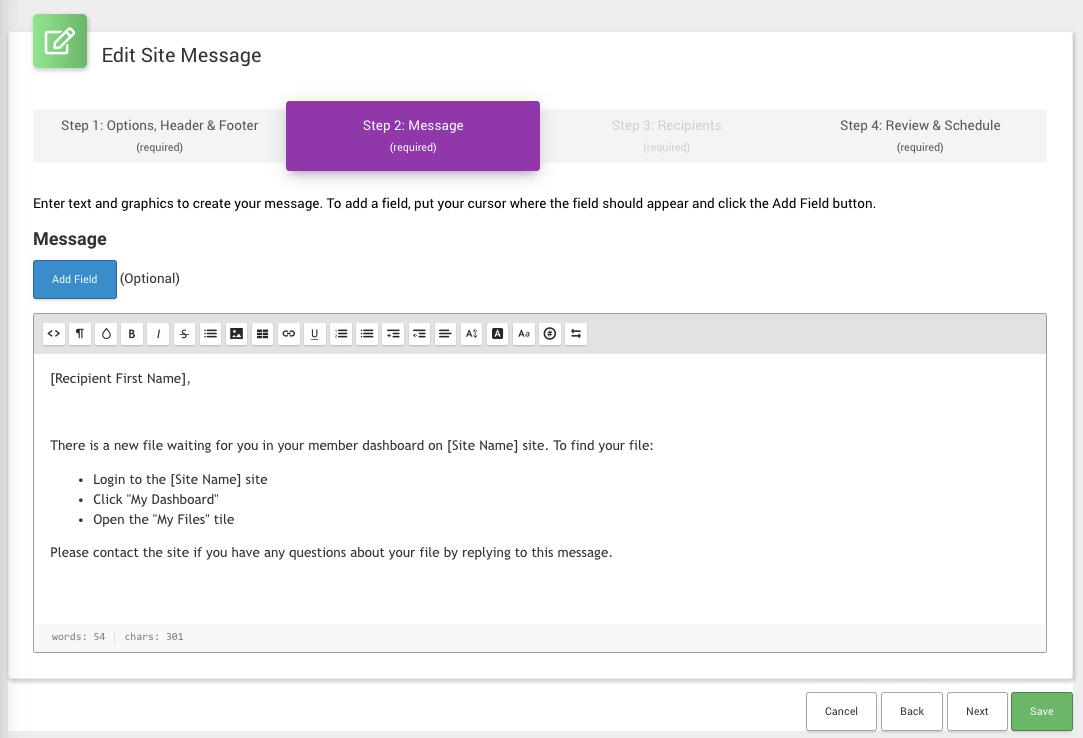Go to Step 1: Options, Header & Footer

point(159,135)
